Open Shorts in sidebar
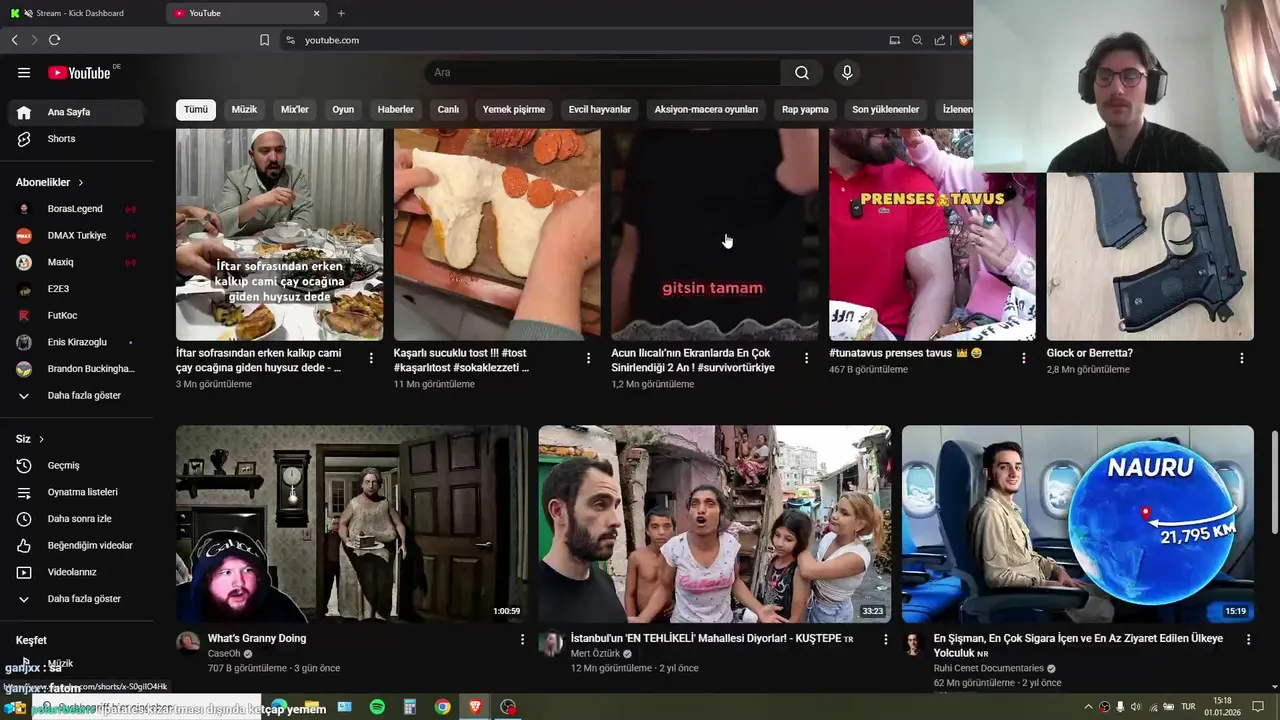 (x=76, y=139)
